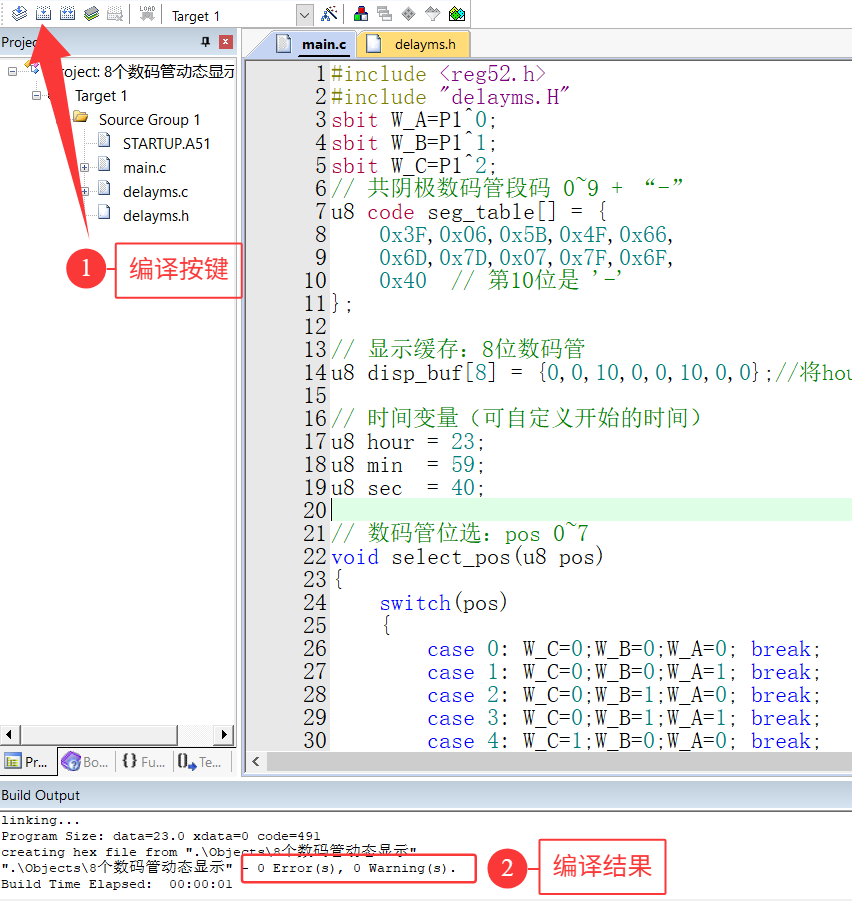Click the "case 4:" line in the switch

click(623, 741)
